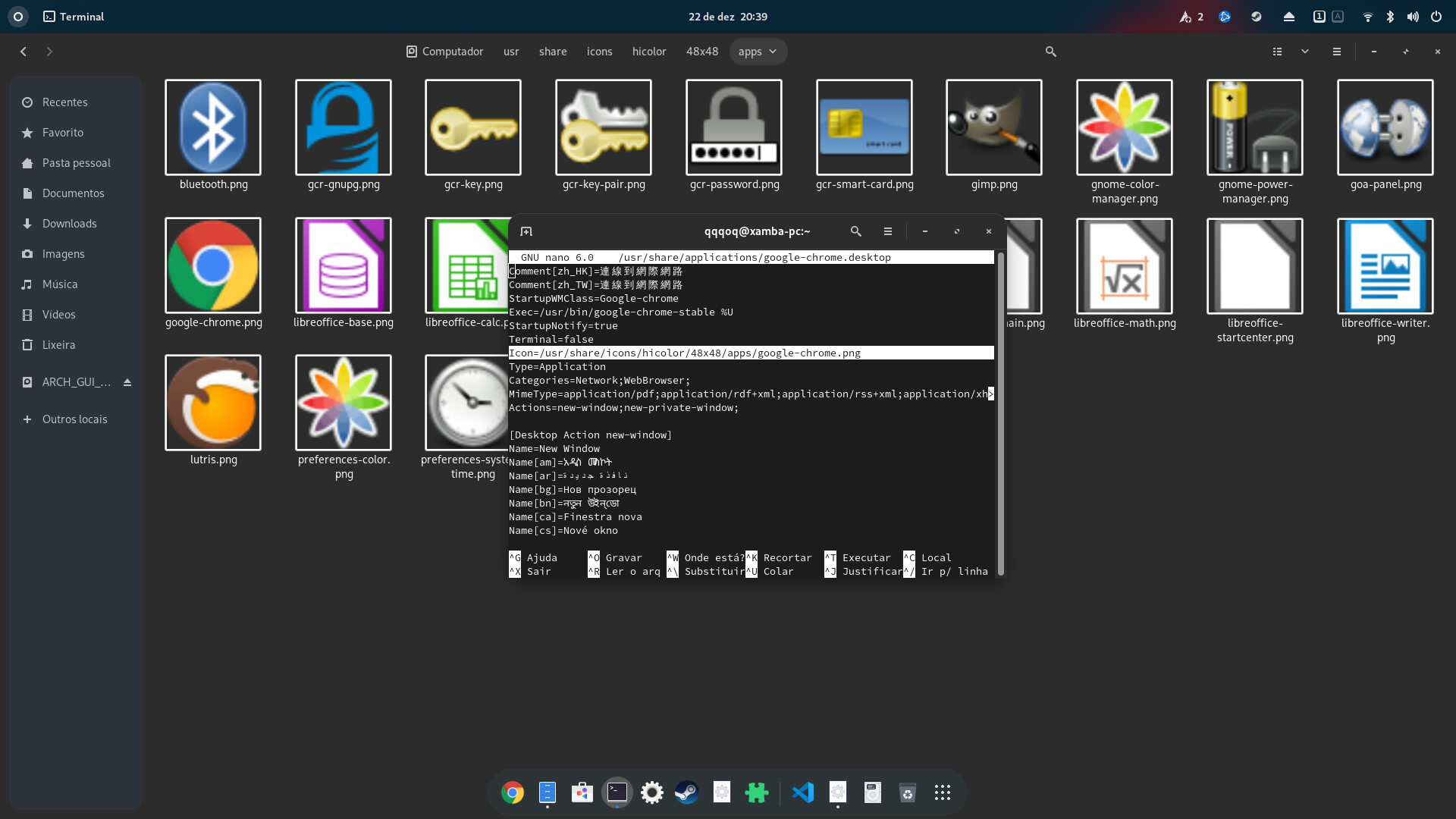The height and width of the screenshot is (819, 1456).
Task: Open the terminal search icon
Action: click(855, 231)
